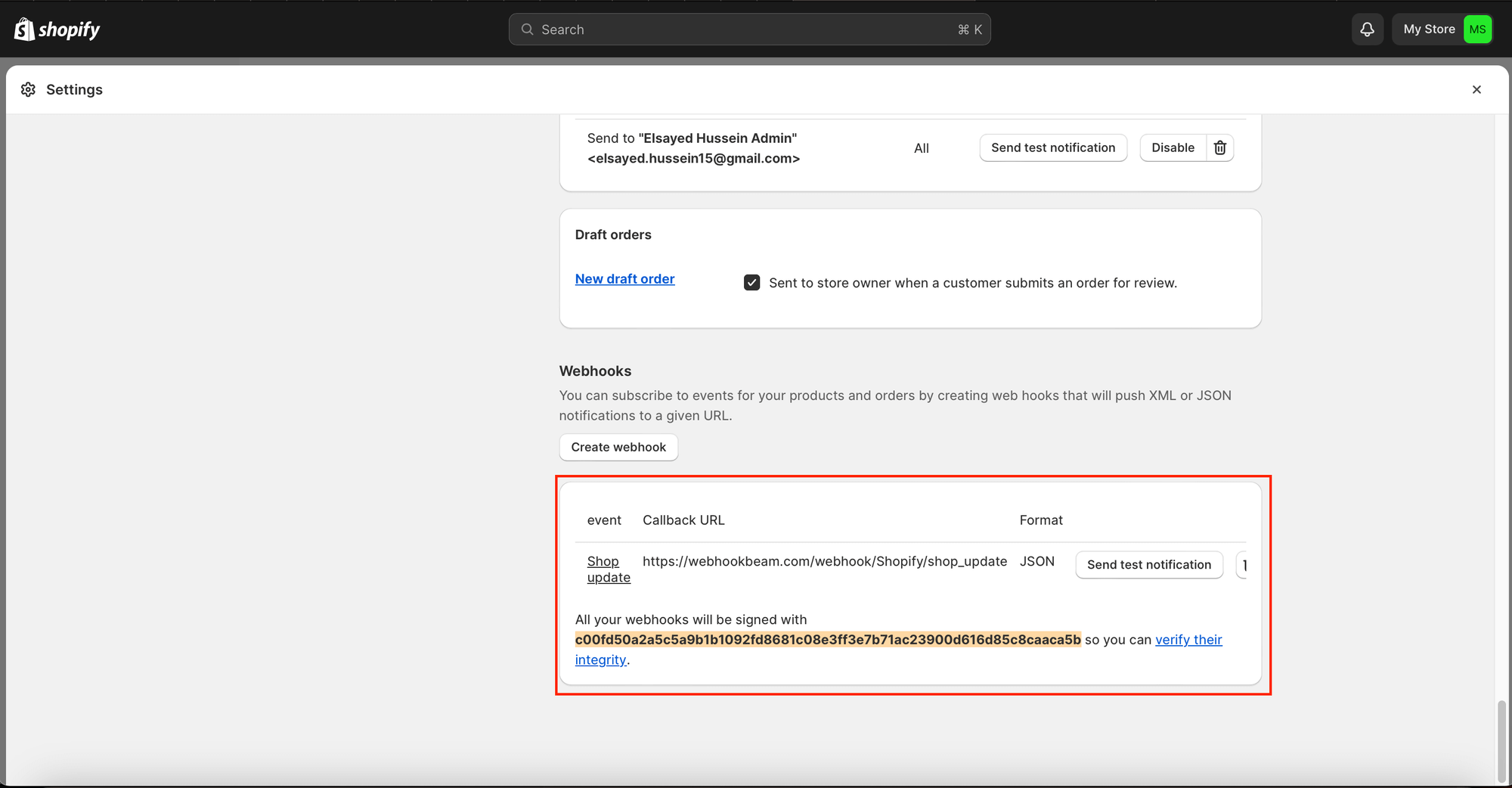Delete the Elsayed Hussein Admin recipient

tap(1219, 147)
